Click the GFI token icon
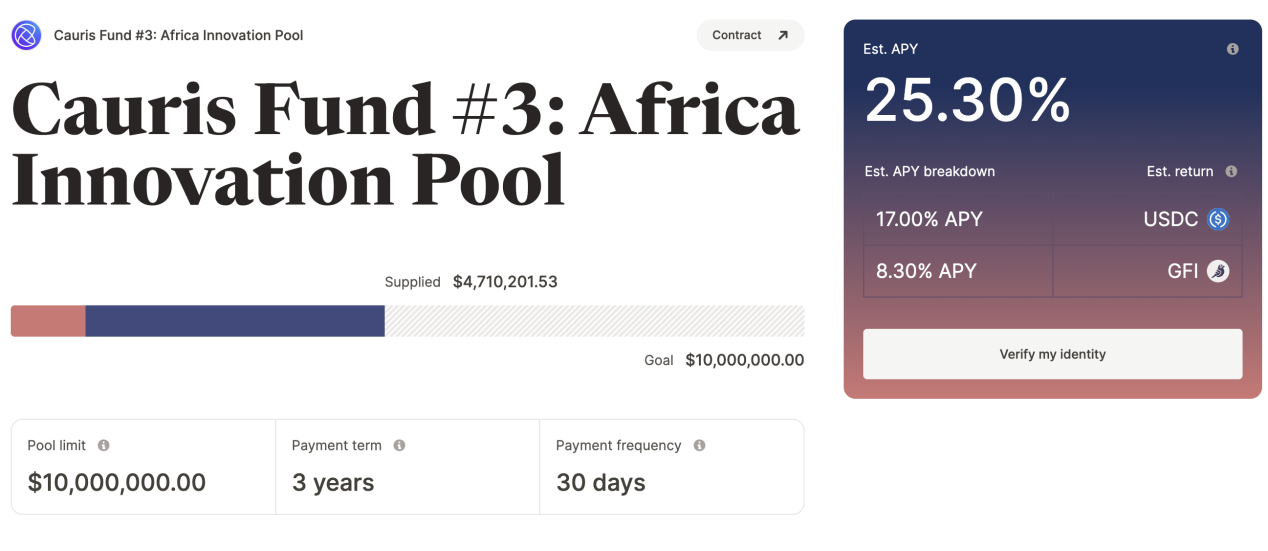This screenshot has width=1268, height=551. pos(1217,271)
